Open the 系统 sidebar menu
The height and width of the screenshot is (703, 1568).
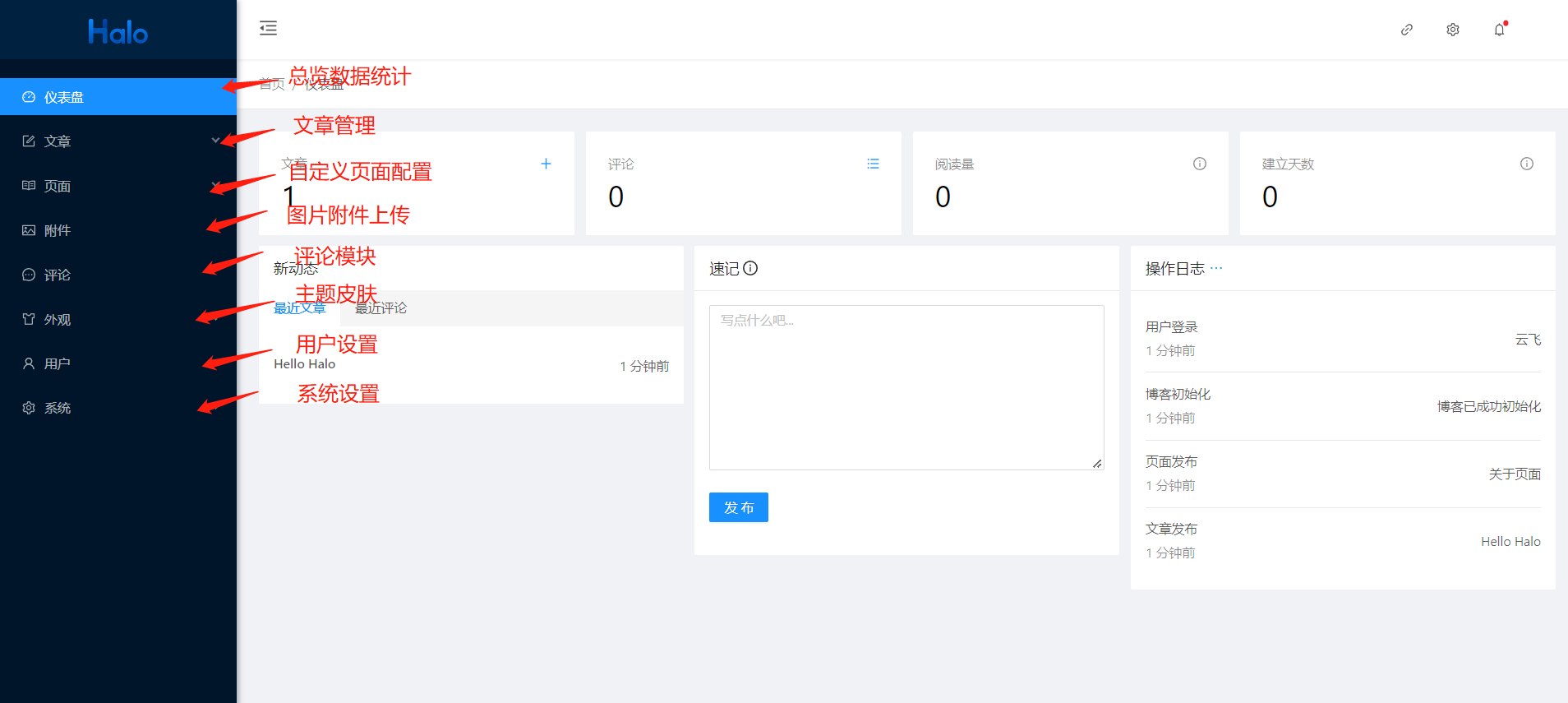[x=58, y=408]
